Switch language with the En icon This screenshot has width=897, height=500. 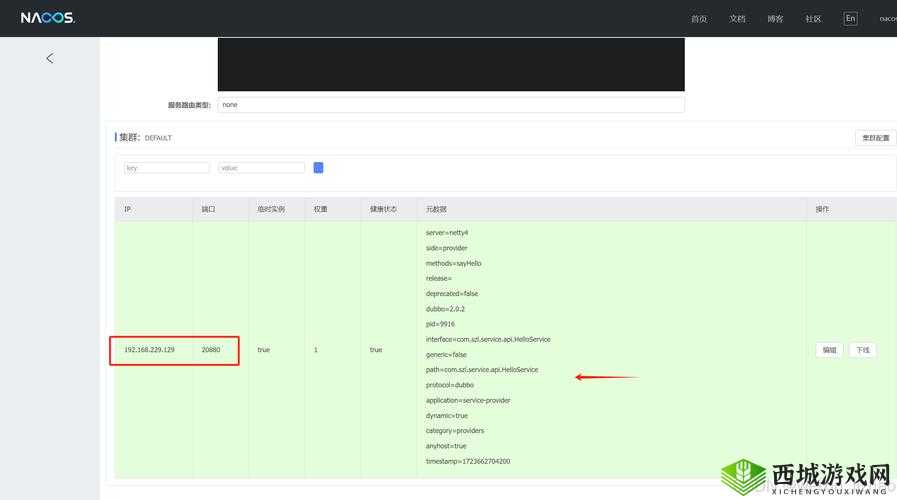click(x=850, y=18)
